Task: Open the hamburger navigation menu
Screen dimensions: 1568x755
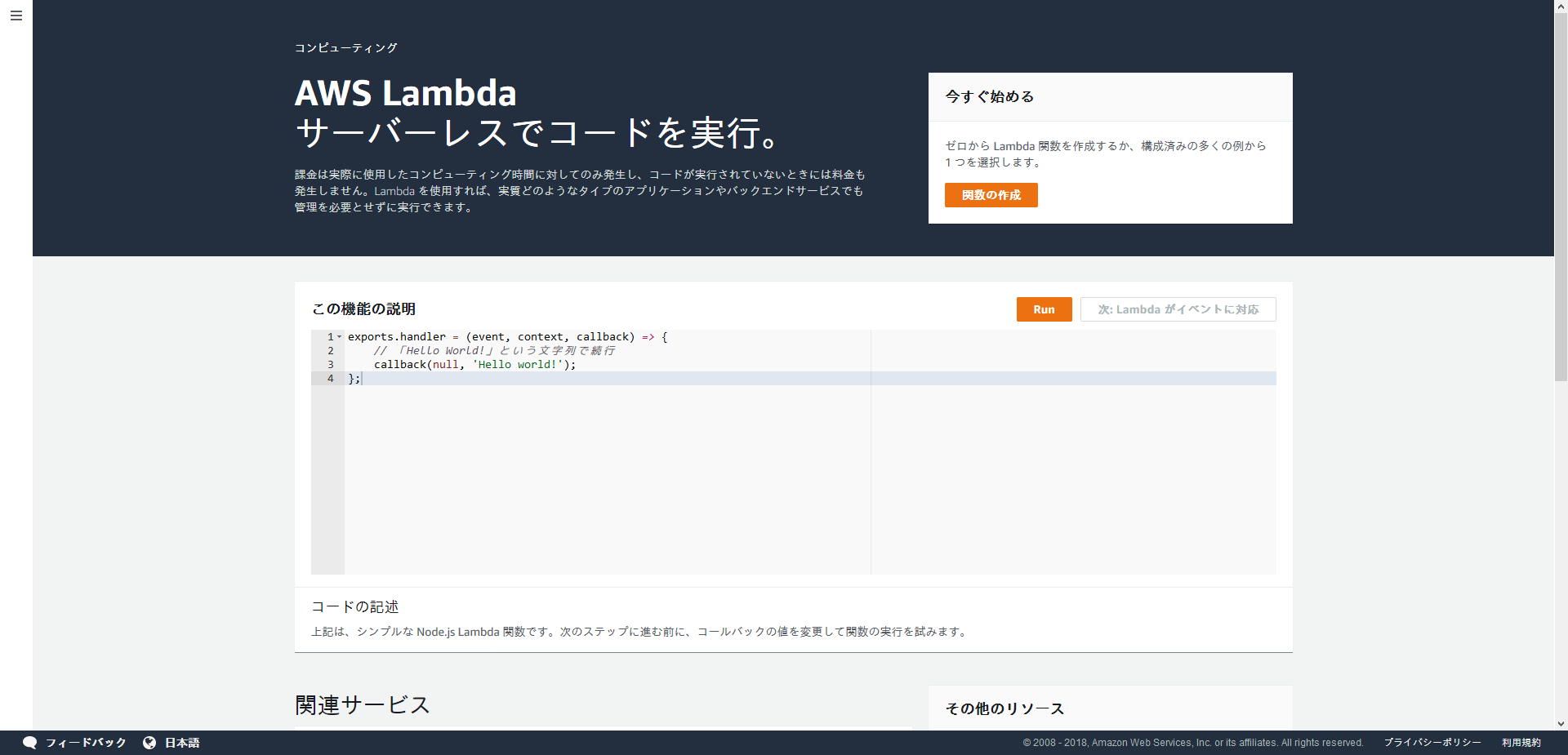Action: click(16, 16)
